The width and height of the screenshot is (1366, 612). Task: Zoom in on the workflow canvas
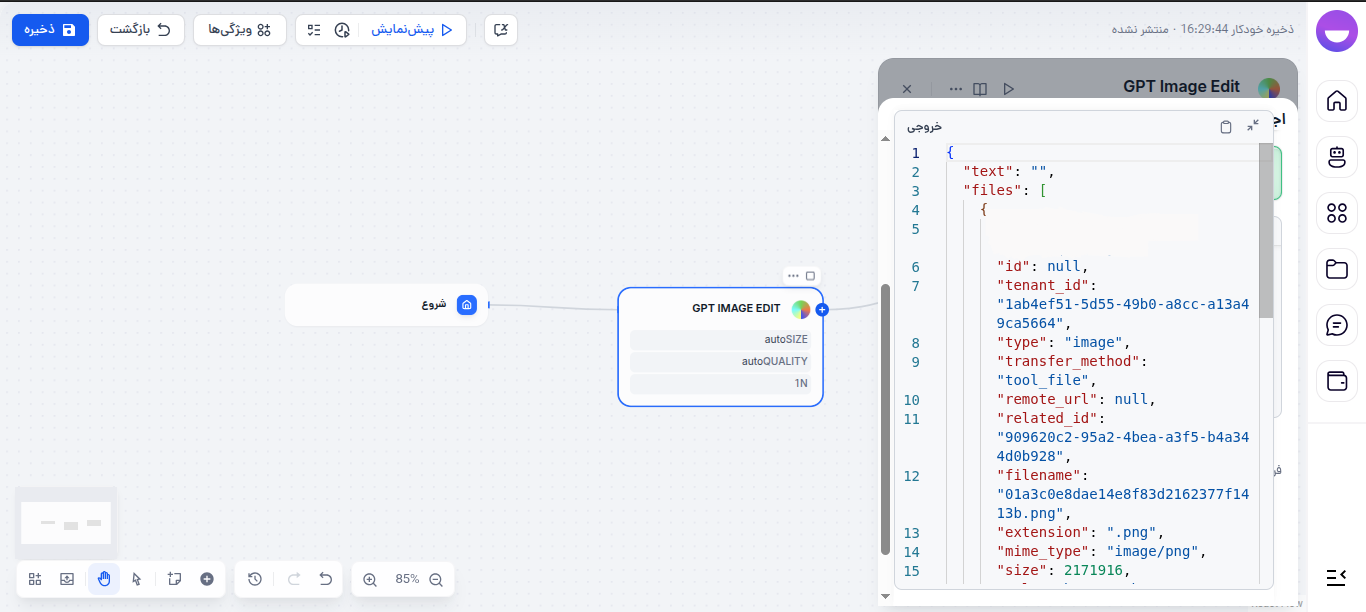pyautogui.click(x=371, y=579)
